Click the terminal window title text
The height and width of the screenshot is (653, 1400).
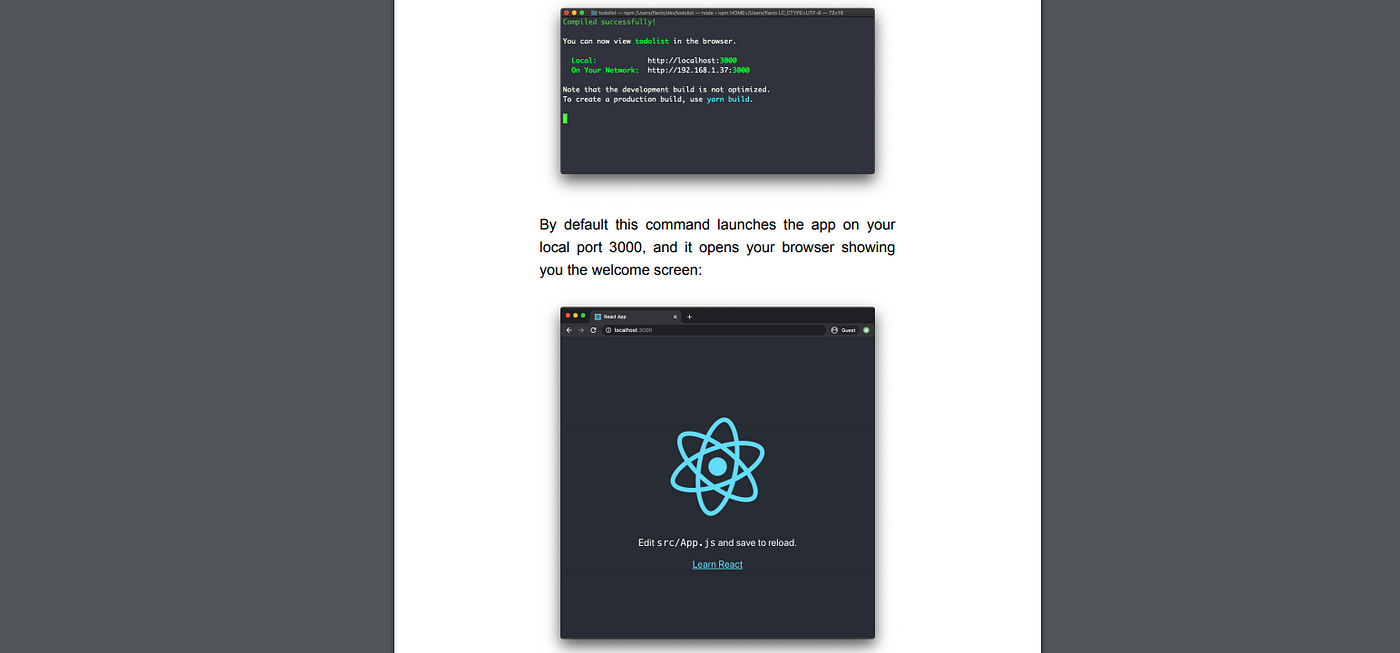[720, 12]
